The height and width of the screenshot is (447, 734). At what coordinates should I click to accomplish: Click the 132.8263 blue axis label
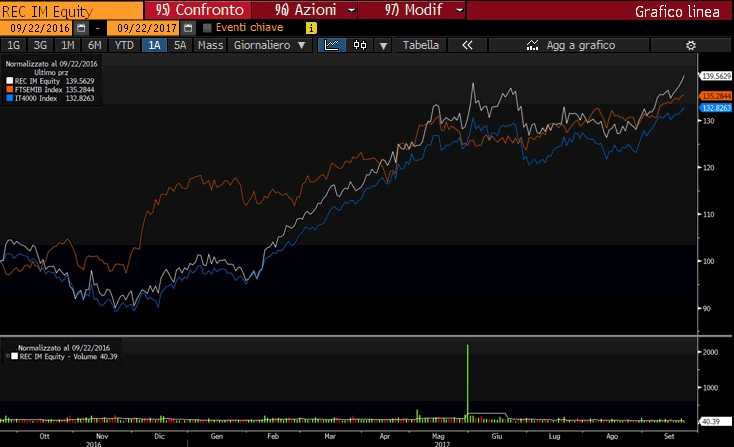point(716,108)
